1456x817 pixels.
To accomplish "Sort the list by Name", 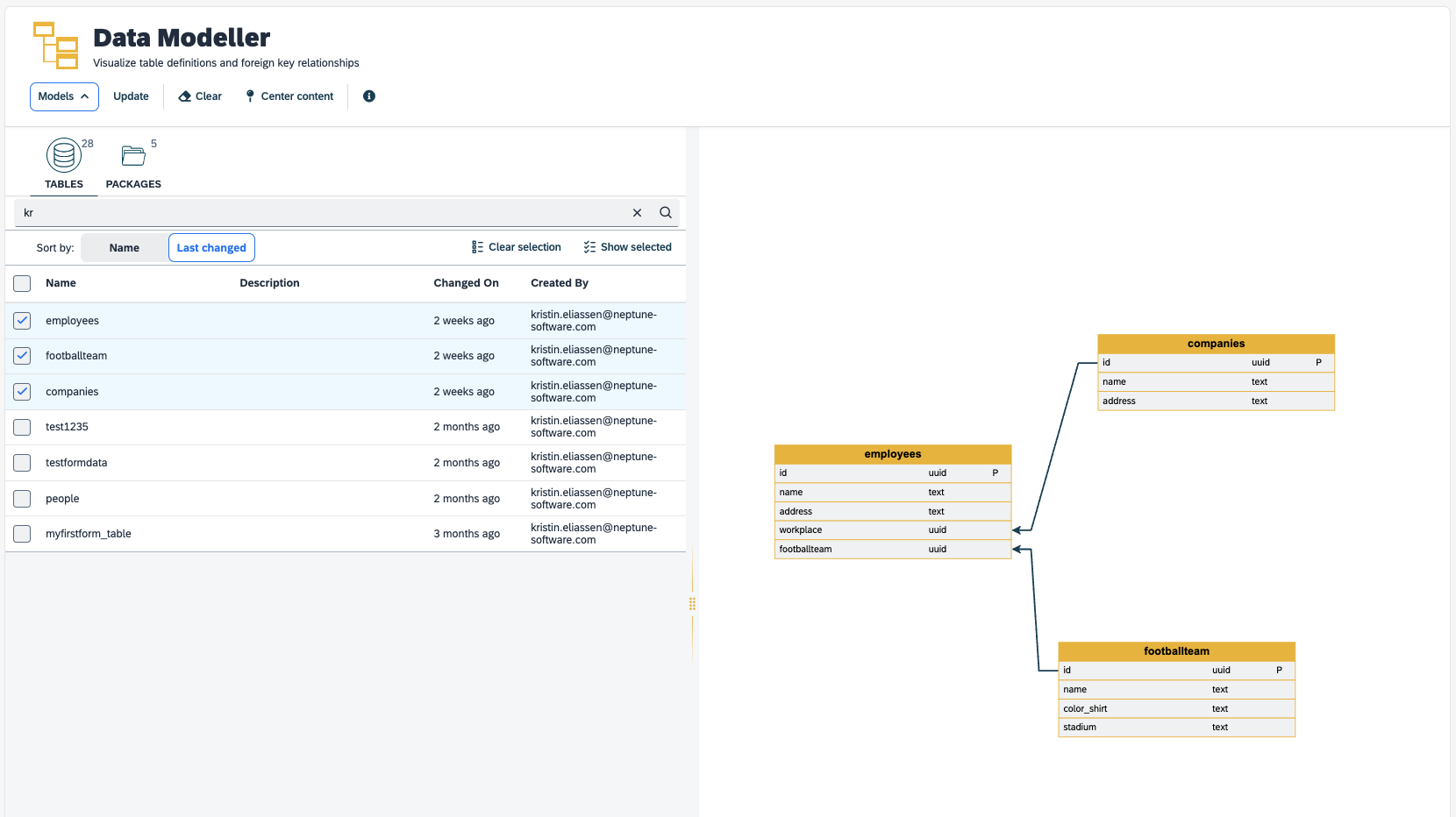I will 125,248.
